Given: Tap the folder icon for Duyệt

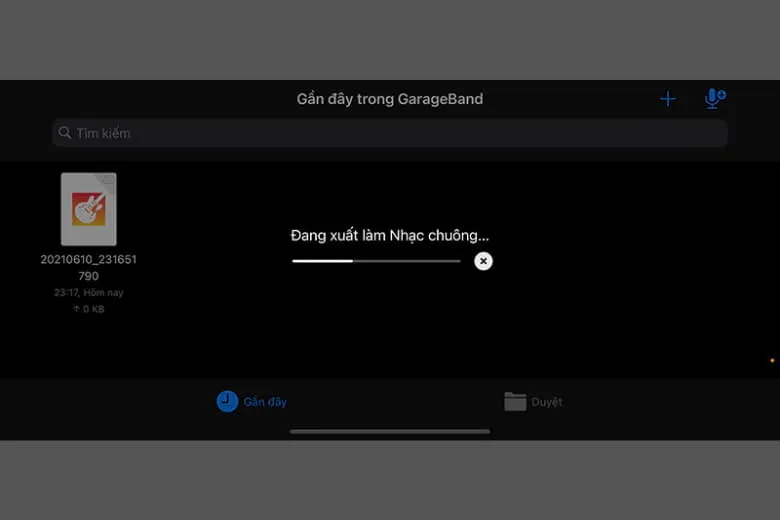Looking at the screenshot, I should click(x=515, y=402).
